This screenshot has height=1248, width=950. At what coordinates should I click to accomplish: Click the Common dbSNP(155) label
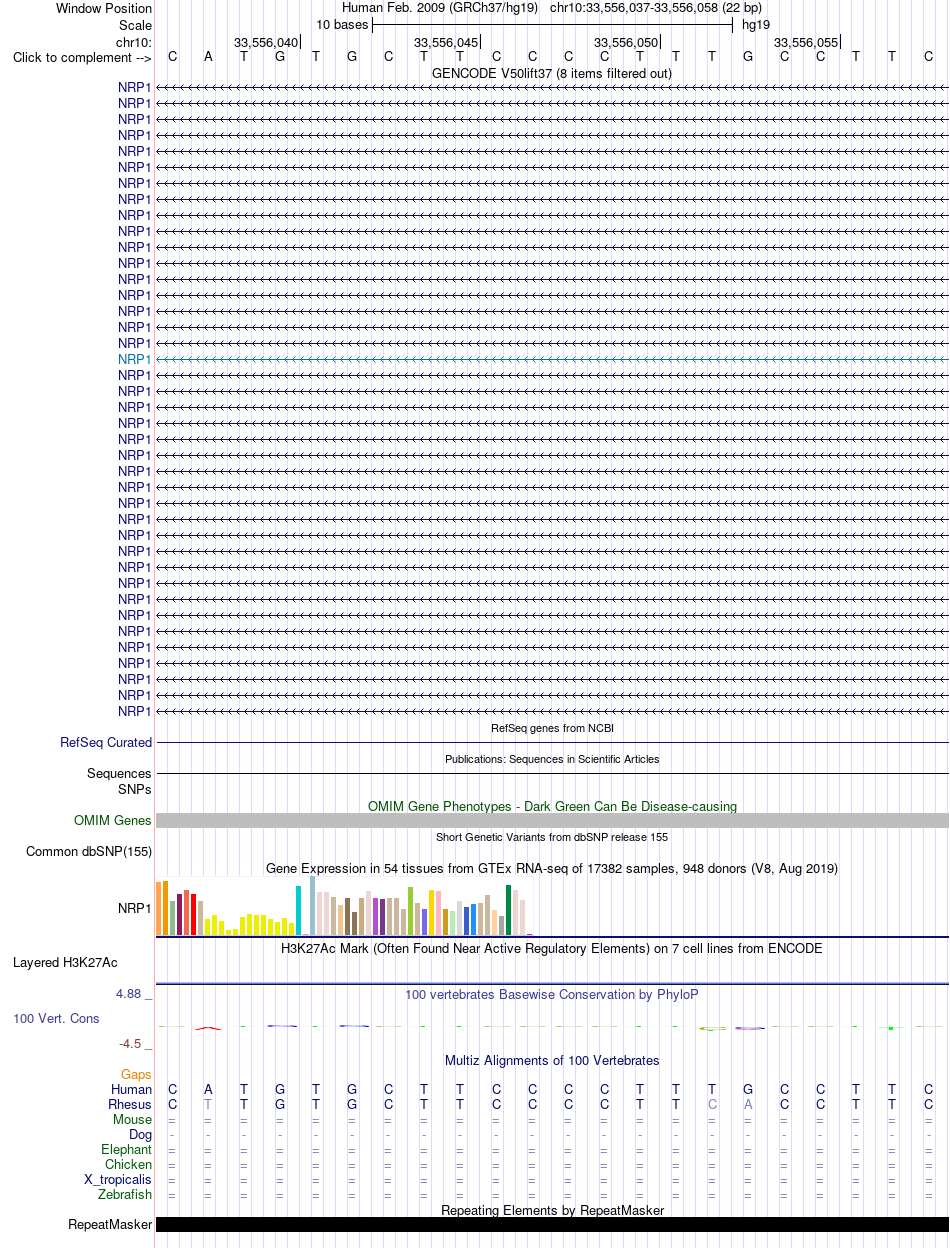tap(89, 852)
